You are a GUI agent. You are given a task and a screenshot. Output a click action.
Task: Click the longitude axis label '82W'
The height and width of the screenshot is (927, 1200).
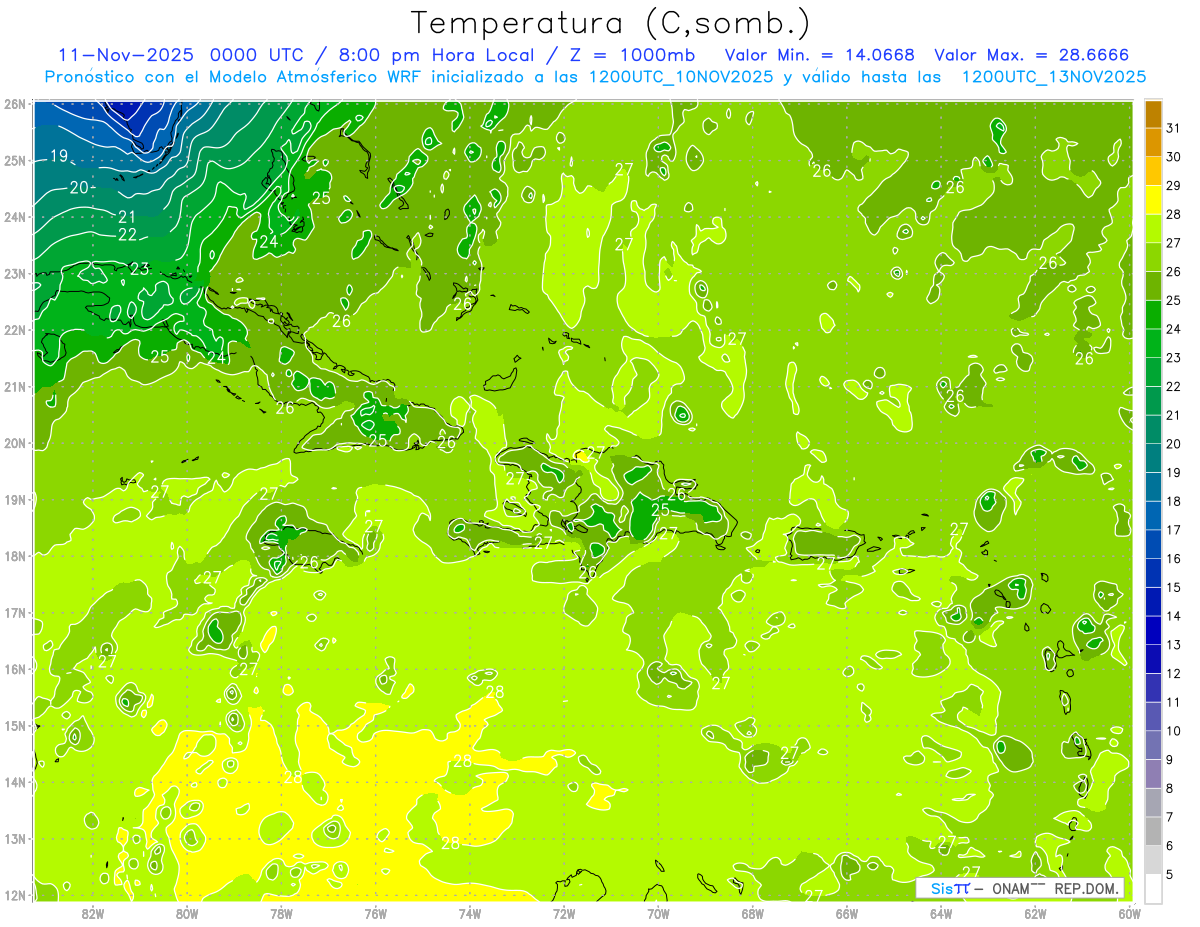tap(93, 914)
